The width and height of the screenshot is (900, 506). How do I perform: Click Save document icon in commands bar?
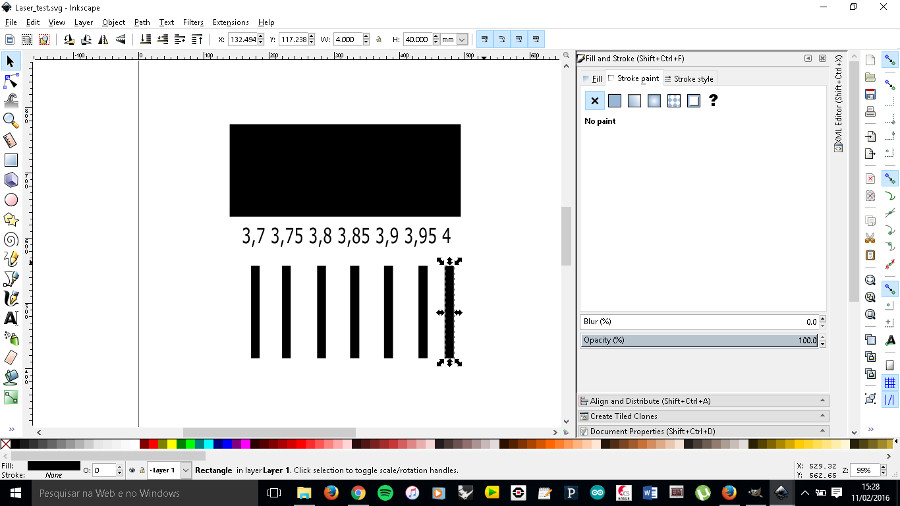pos(870,95)
